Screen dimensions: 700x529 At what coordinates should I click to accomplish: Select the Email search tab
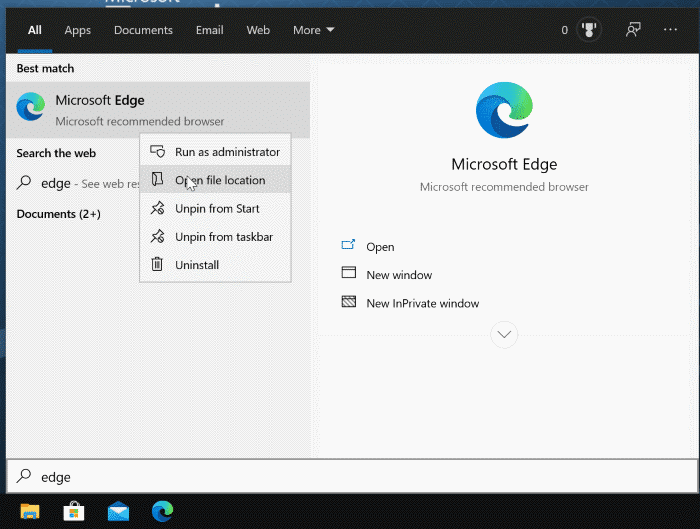[209, 30]
